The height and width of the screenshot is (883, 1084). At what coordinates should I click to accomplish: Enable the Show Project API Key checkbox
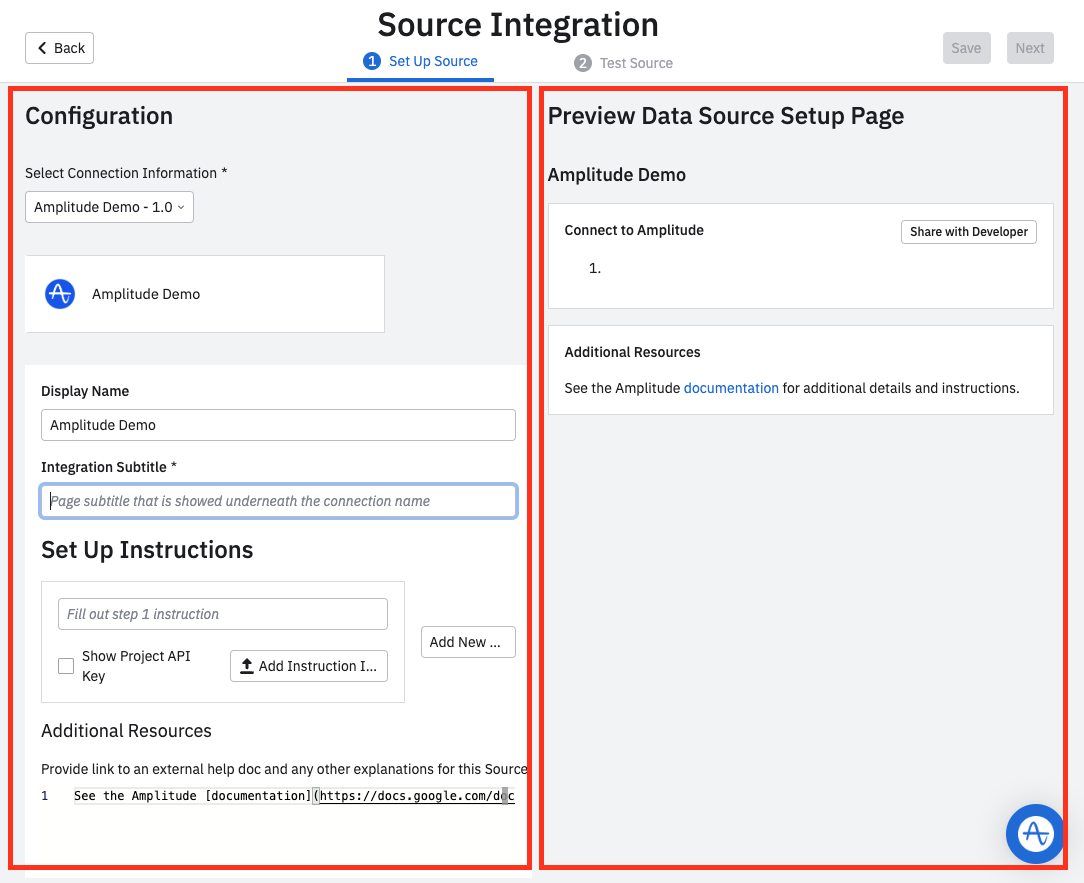pyautogui.click(x=66, y=666)
